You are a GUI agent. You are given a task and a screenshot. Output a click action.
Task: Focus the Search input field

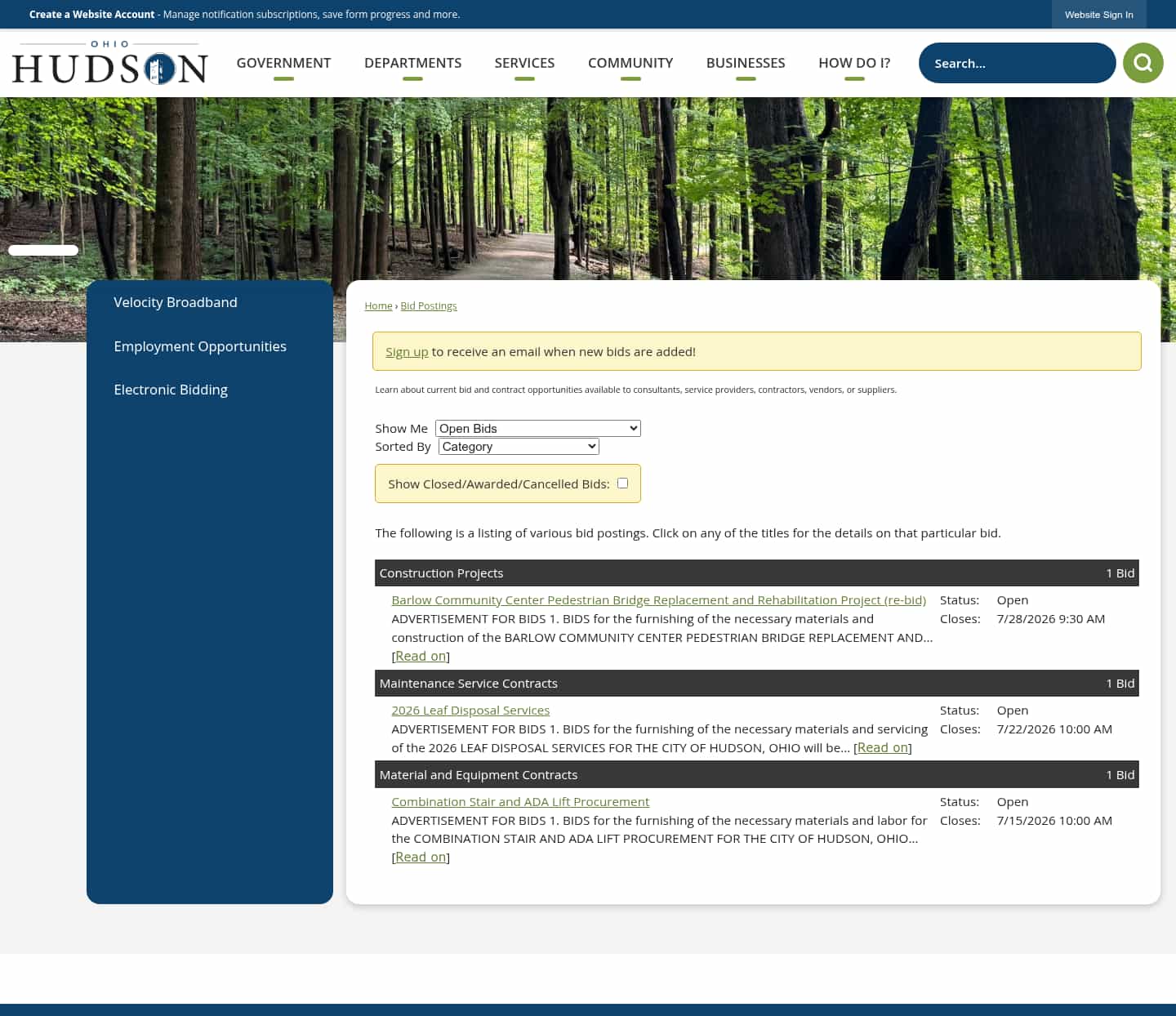click(x=1017, y=63)
